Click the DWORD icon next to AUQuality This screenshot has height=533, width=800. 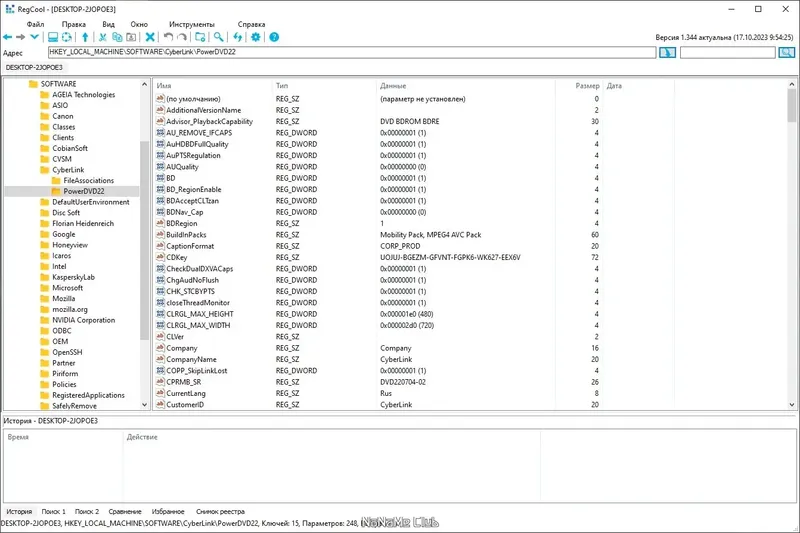(160, 167)
